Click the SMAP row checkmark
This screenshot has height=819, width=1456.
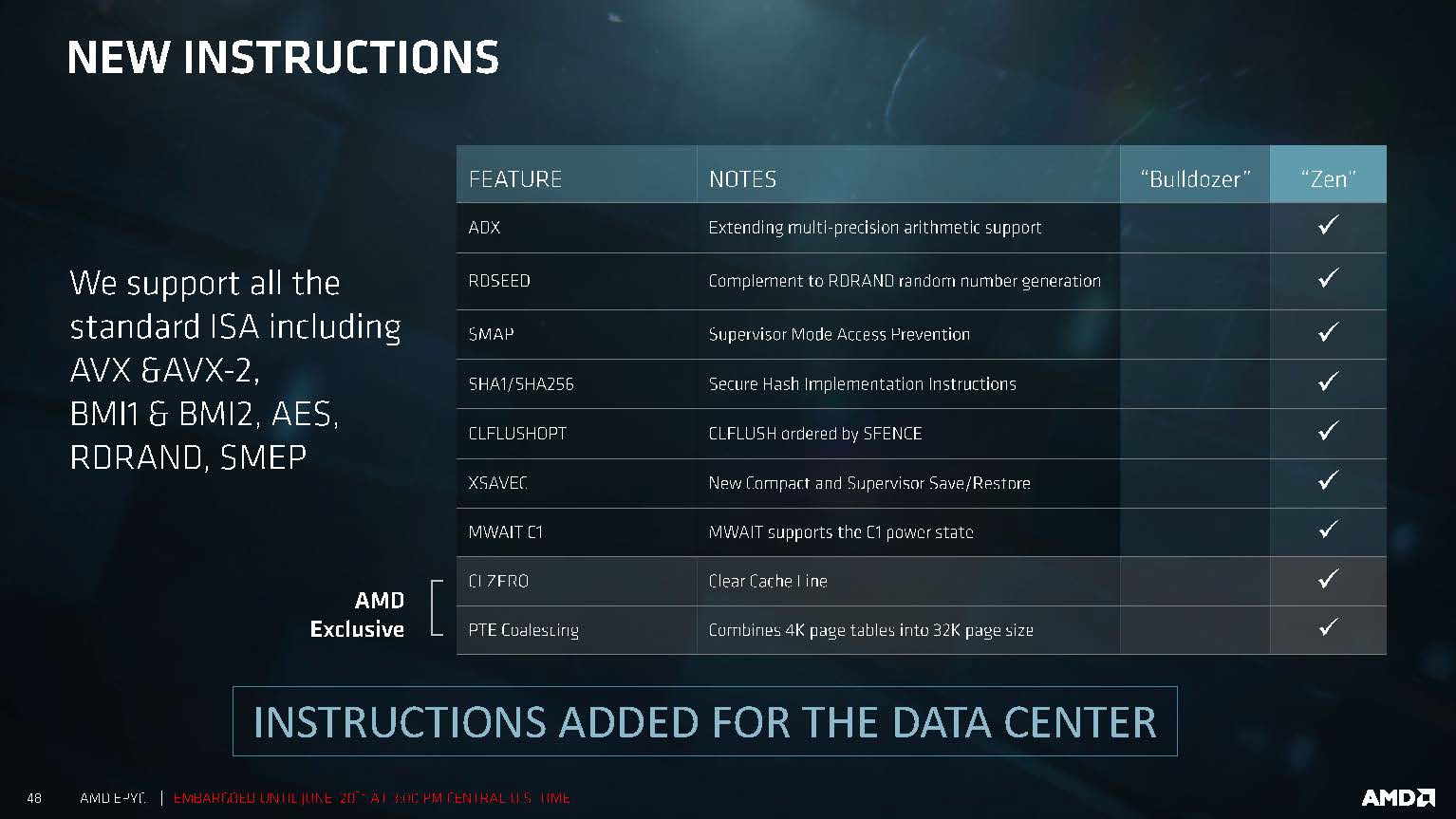(1329, 331)
